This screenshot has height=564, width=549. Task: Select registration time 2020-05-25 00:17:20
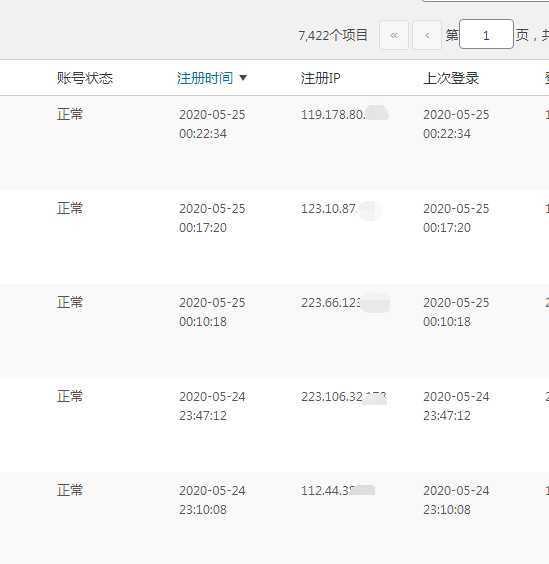(x=212, y=218)
